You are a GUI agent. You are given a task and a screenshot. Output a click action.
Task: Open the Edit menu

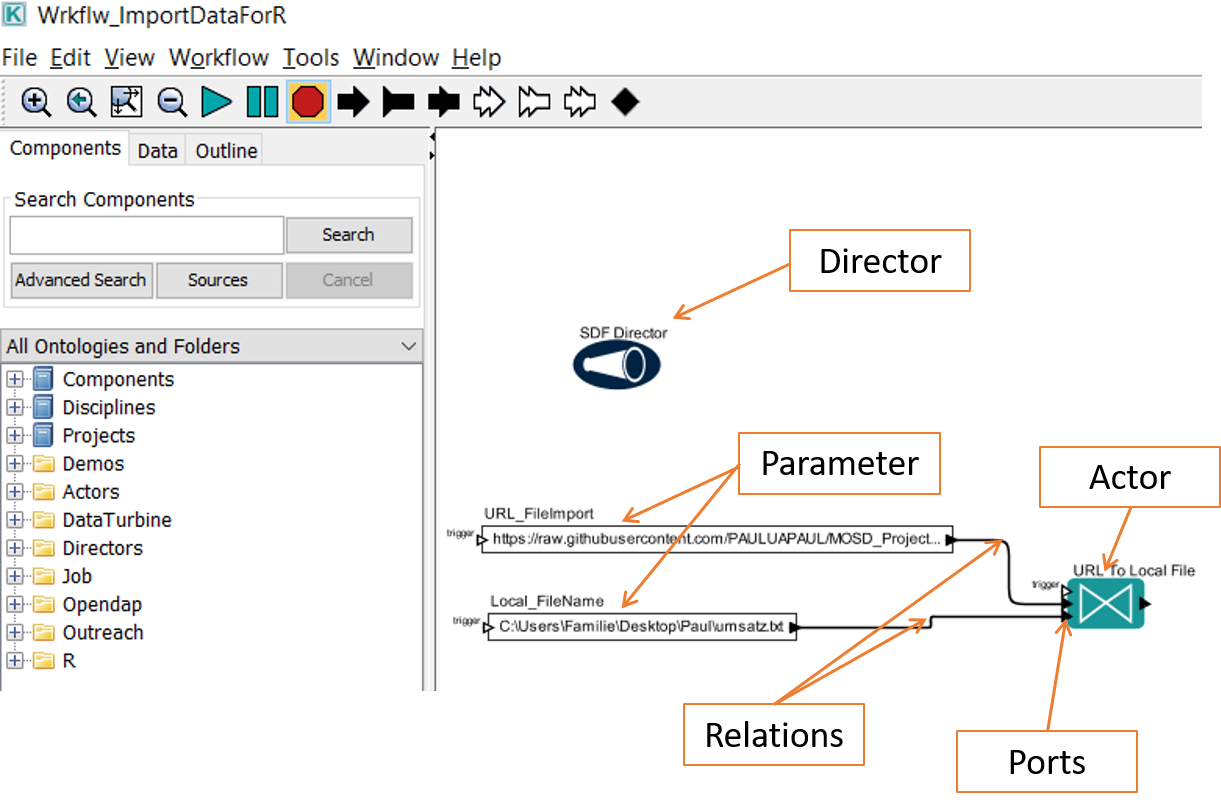[x=70, y=58]
